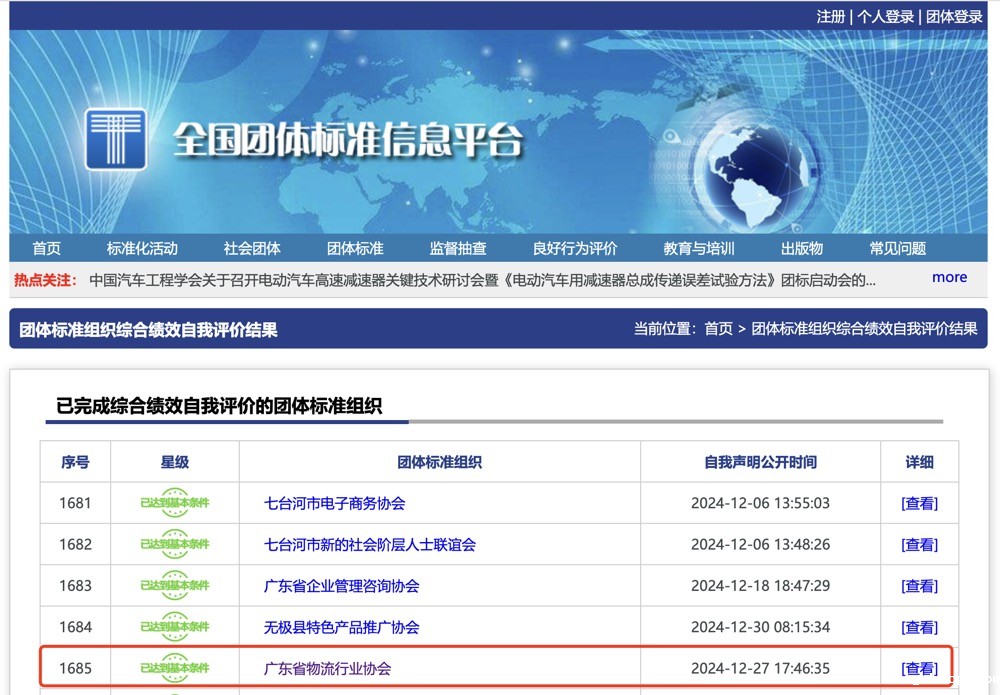Go to 标准化活动 in navigation bar
Screen dimensions: 1000x695
142,248
